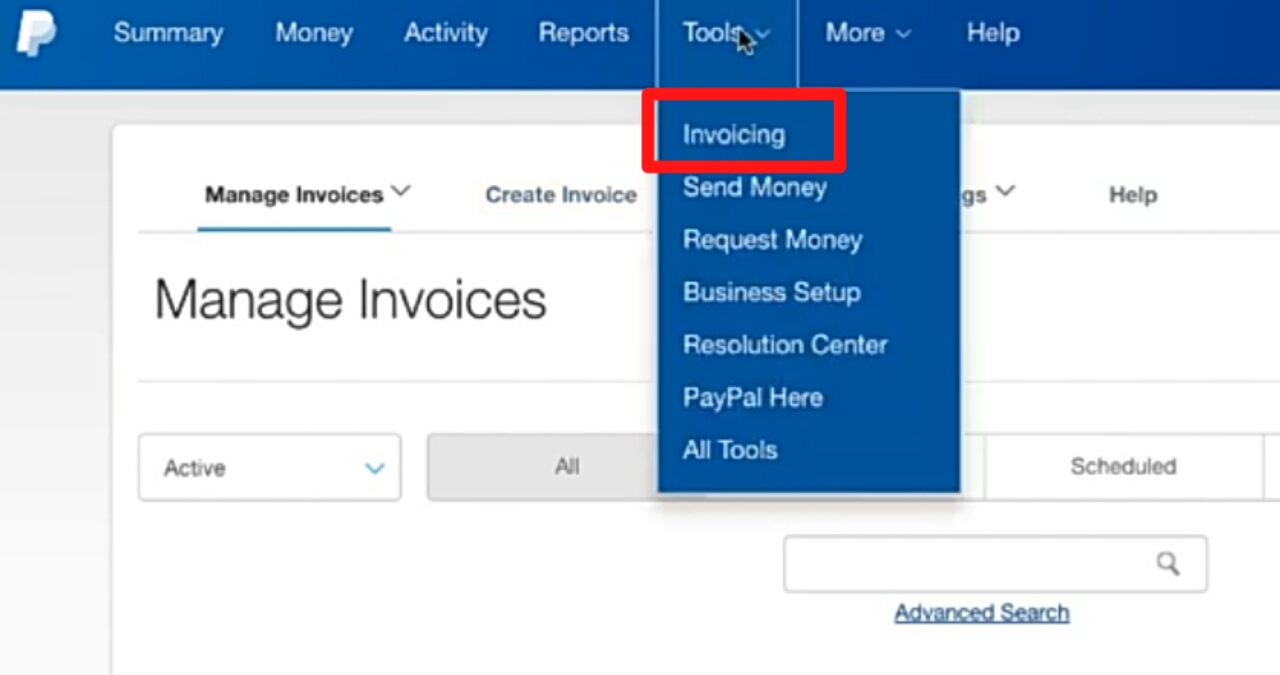Open Reports from the top navigation

click(583, 33)
